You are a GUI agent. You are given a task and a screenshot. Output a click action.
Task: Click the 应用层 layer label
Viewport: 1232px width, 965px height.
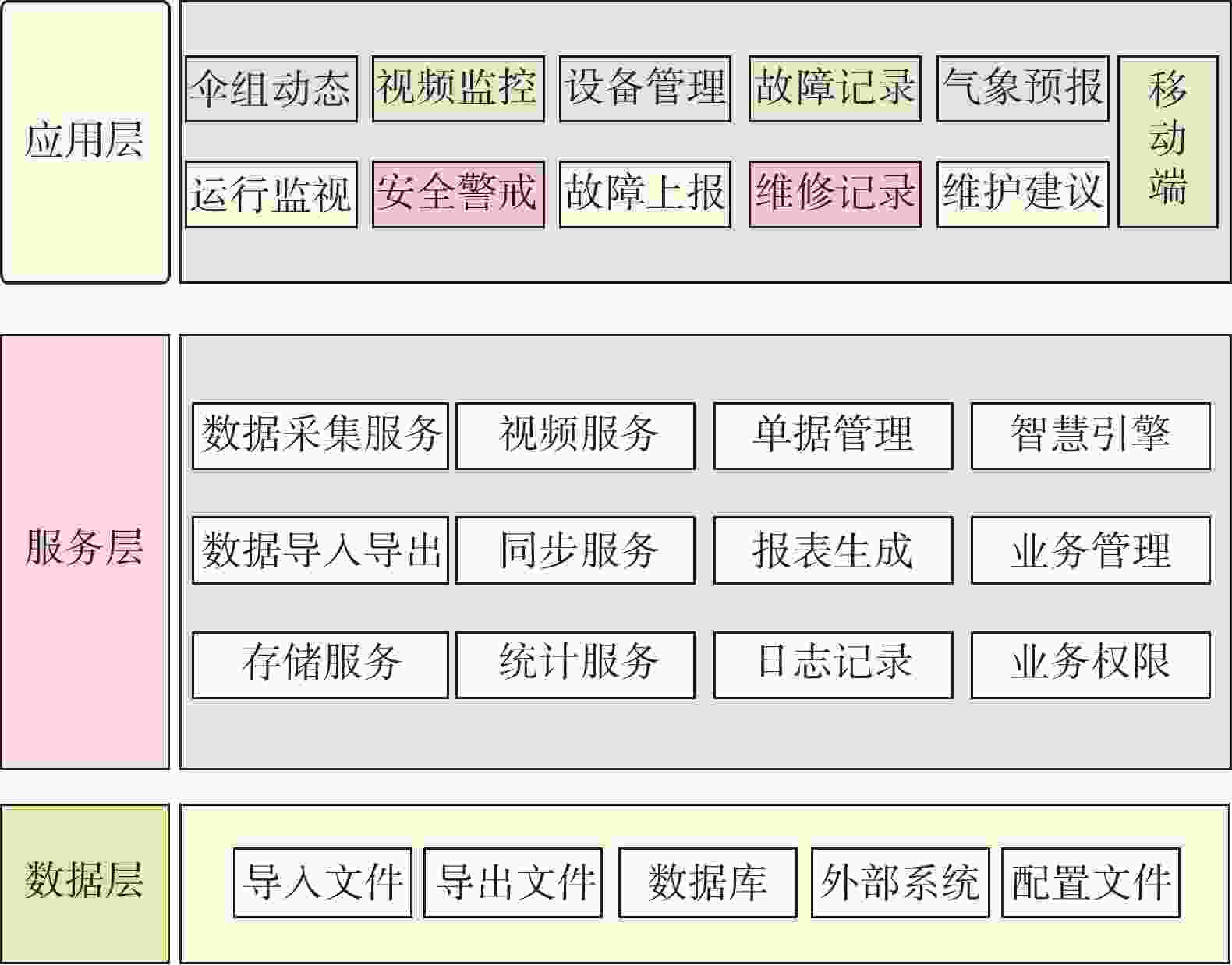coord(85,142)
